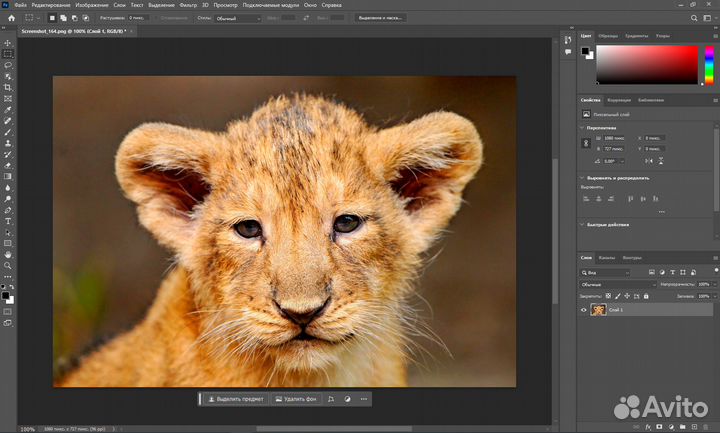Image resolution: width=720 pixels, height=433 pixels.
Task: Open the fill percentage dropdown arrow
Action: click(715, 296)
